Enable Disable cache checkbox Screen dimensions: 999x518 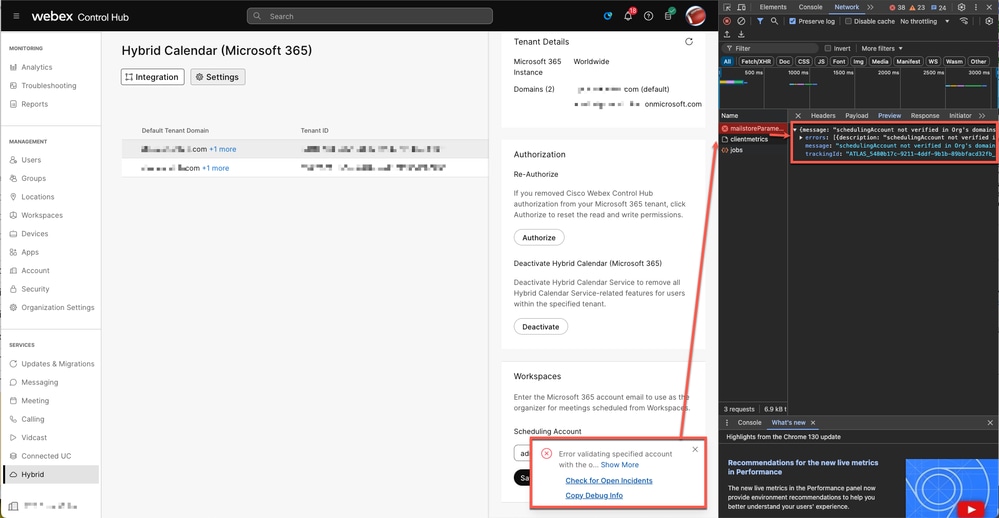848,21
